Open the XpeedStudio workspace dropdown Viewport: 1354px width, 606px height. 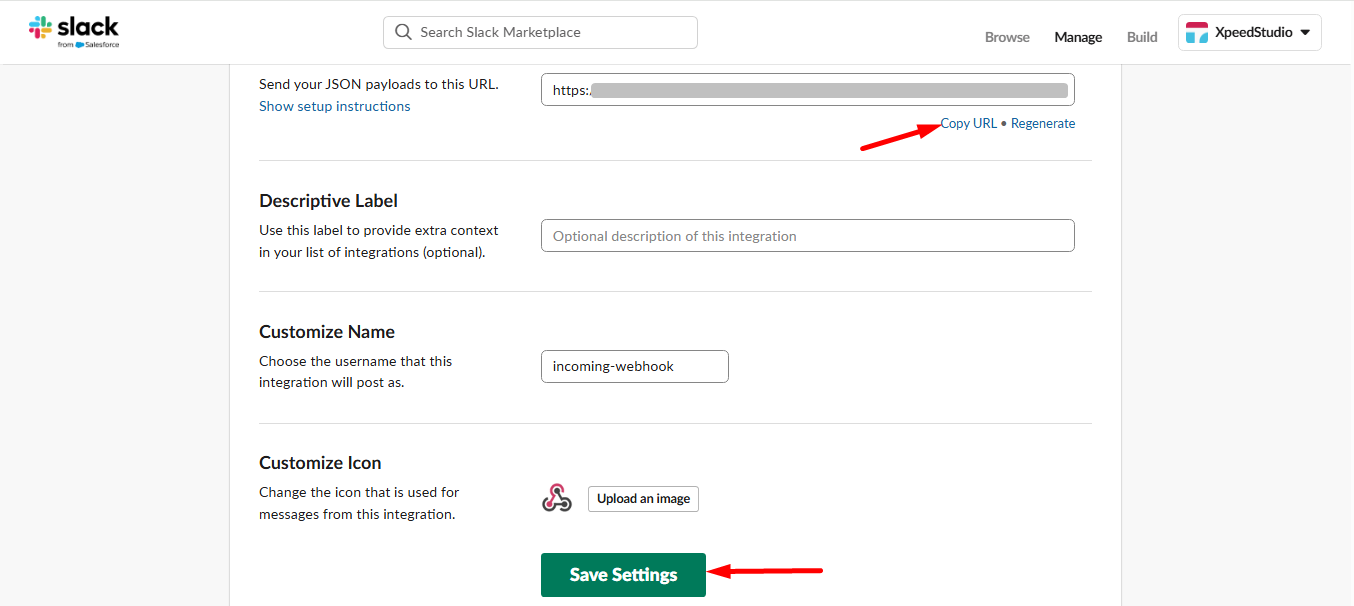(1249, 32)
